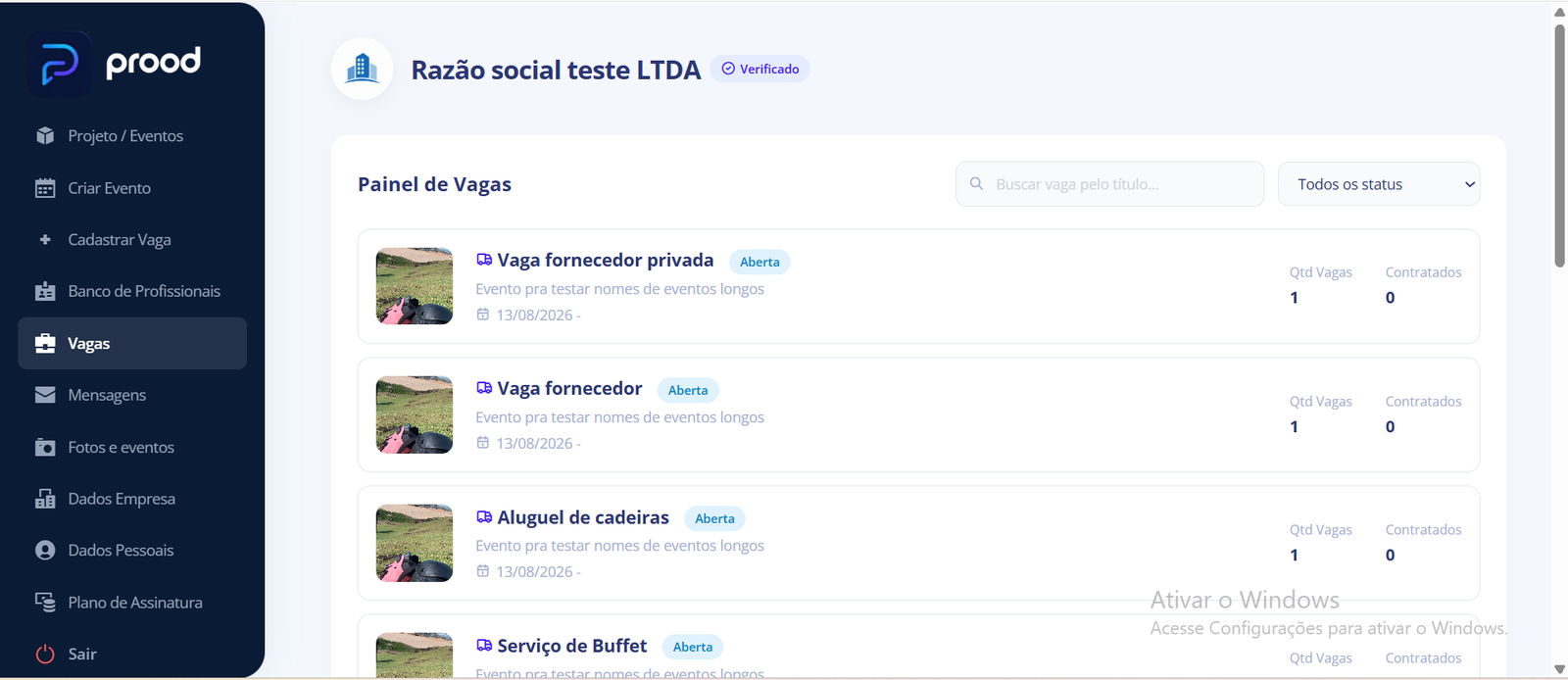The image size is (1568, 680).
Task: Click the Razão social teste LTDA title
Action: (x=556, y=70)
